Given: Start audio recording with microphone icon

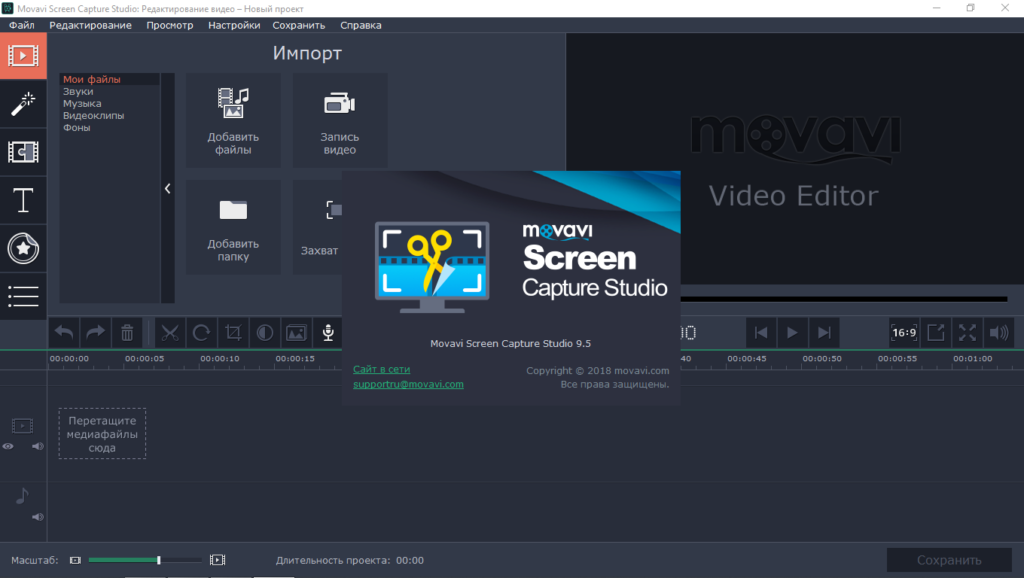Looking at the screenshot, I should tap(328, 332).
